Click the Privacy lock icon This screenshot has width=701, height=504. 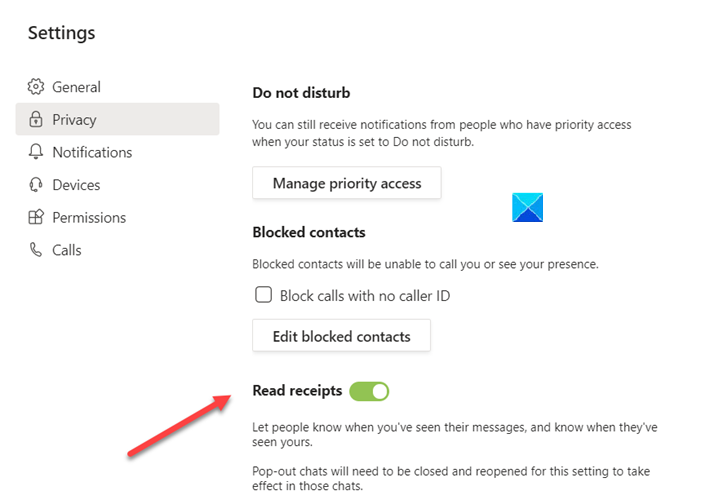[x=36, y=120]
